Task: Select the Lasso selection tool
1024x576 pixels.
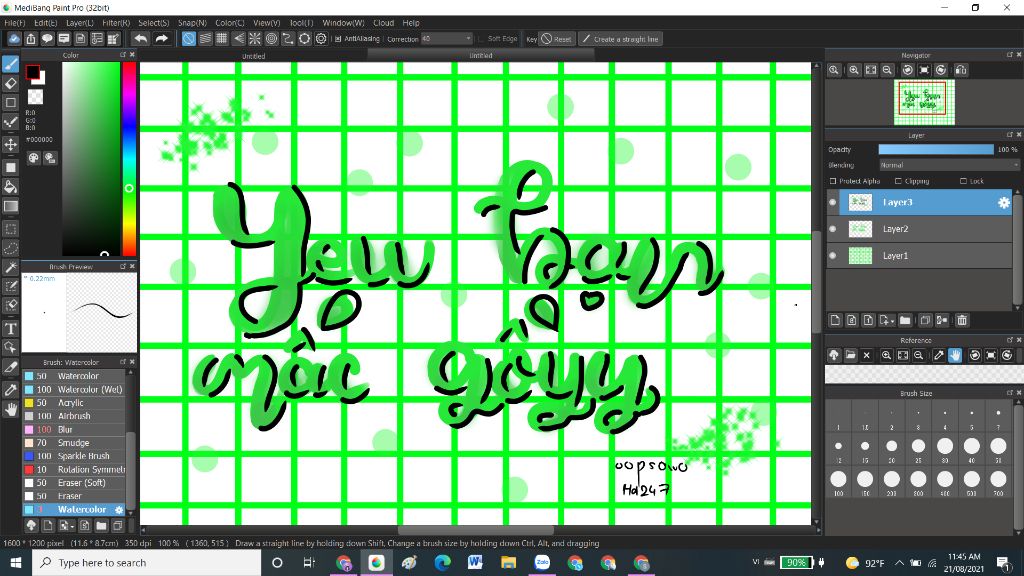Action: (x=10, y=248)
